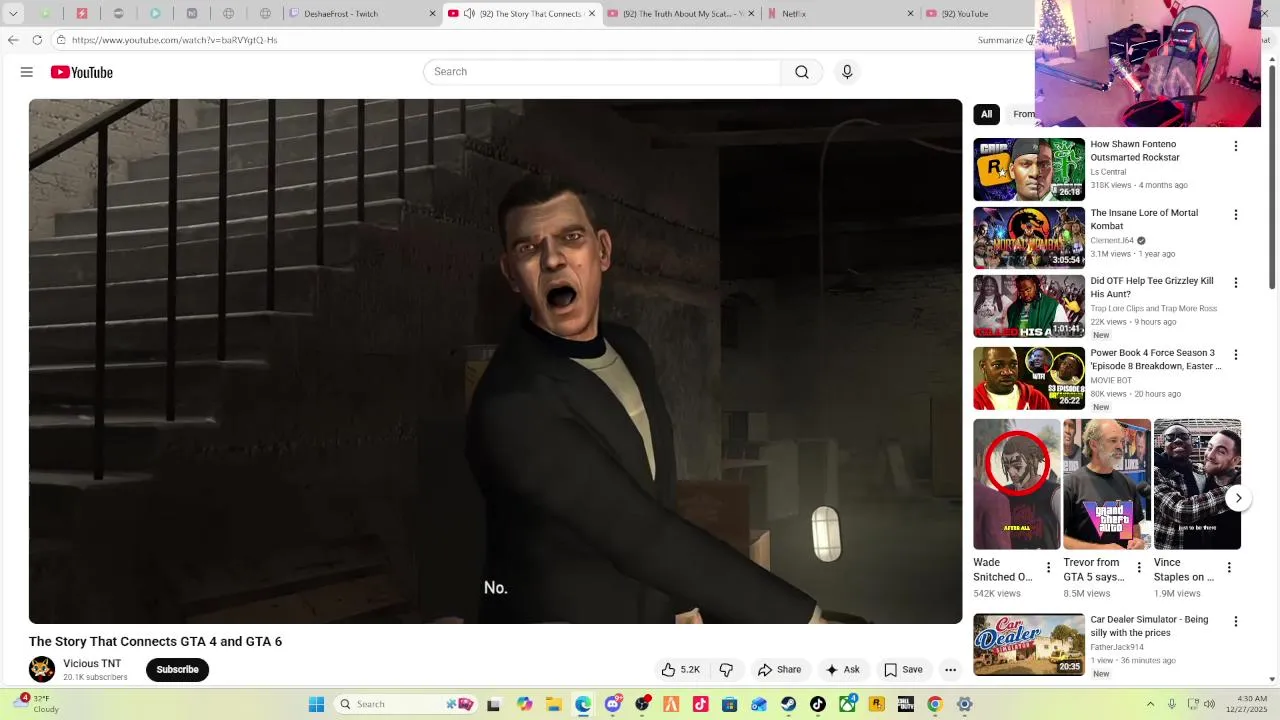This screenshot has height=720, width=1280.
Task: Open options for Insane Lore of Mortal Kombat
Action: pos(1236,215)
